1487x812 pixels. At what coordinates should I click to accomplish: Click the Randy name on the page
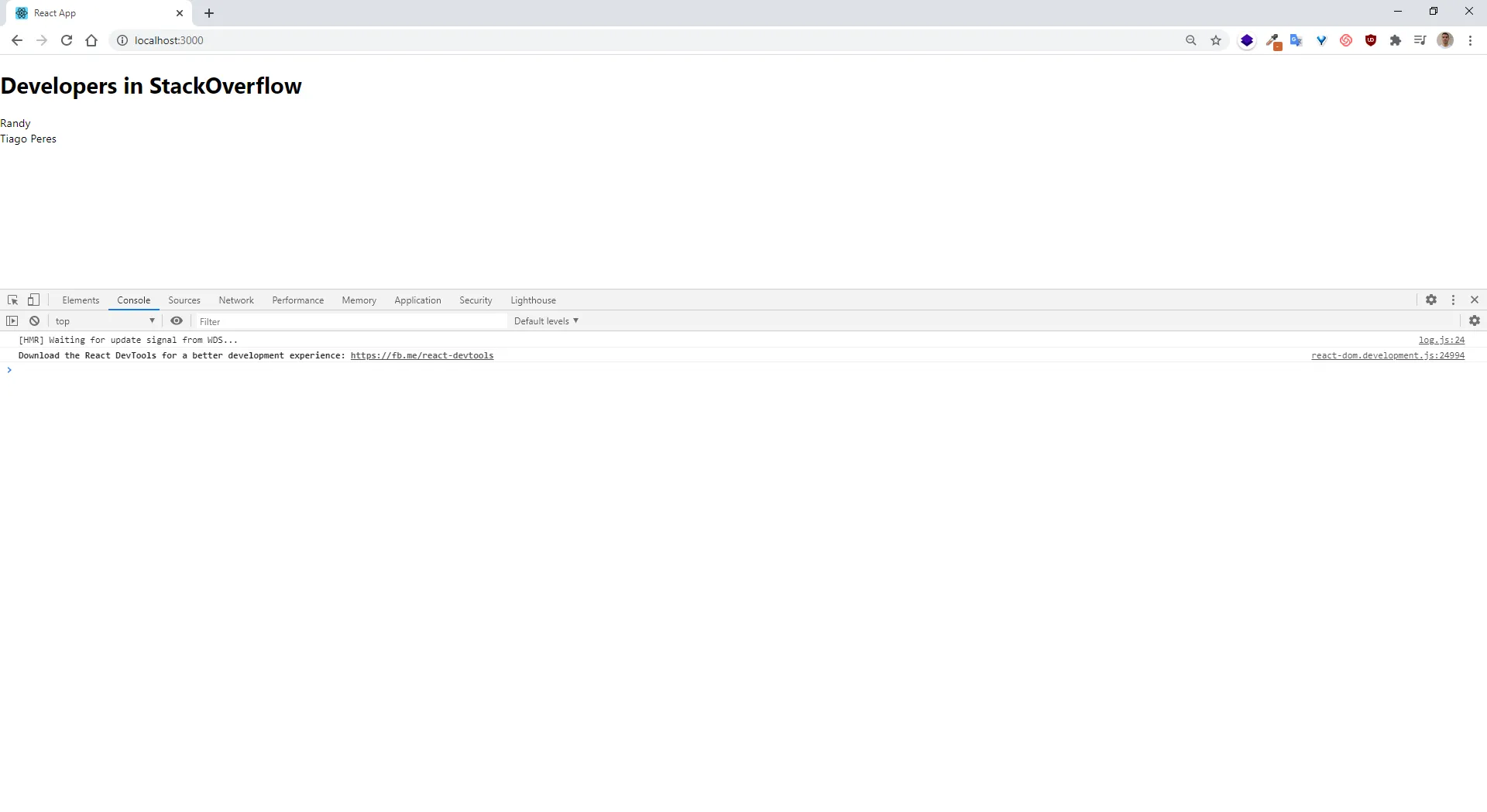tap(15, 123)
